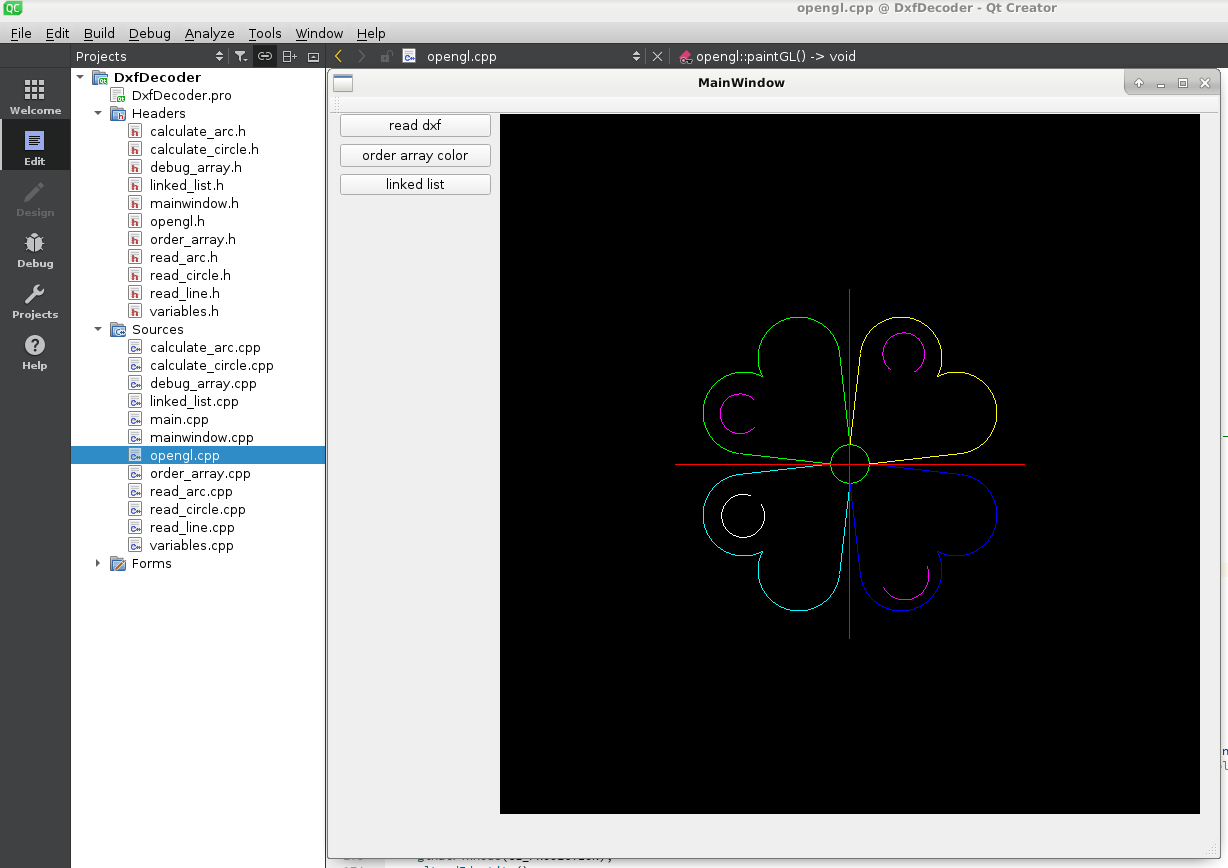The height and width of the screenshot is (868, 1228).
Task: Select main.cpp source file
Action: pos(179,419)
